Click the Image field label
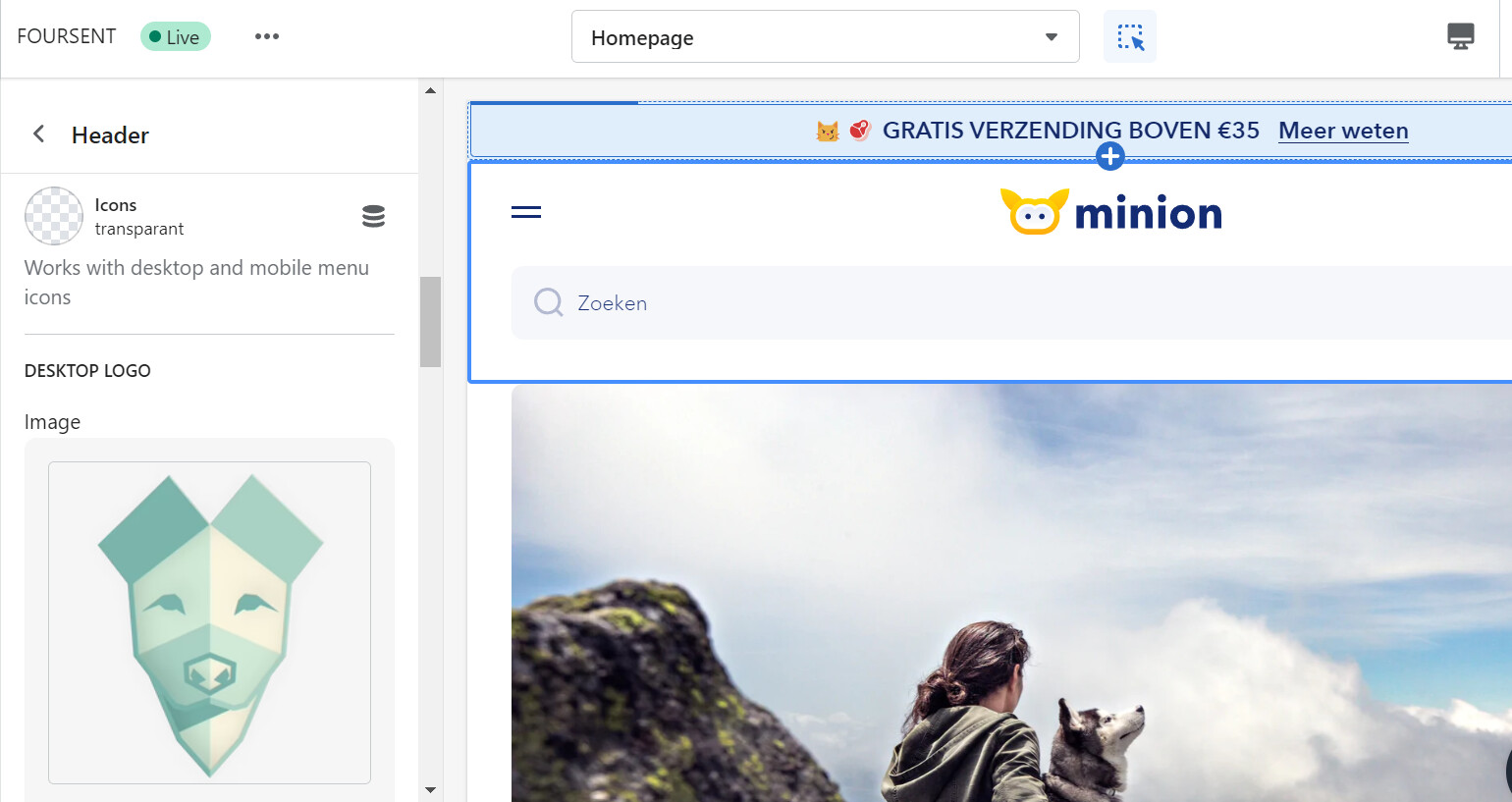The image size is (1512, 802). pos(52,422)
